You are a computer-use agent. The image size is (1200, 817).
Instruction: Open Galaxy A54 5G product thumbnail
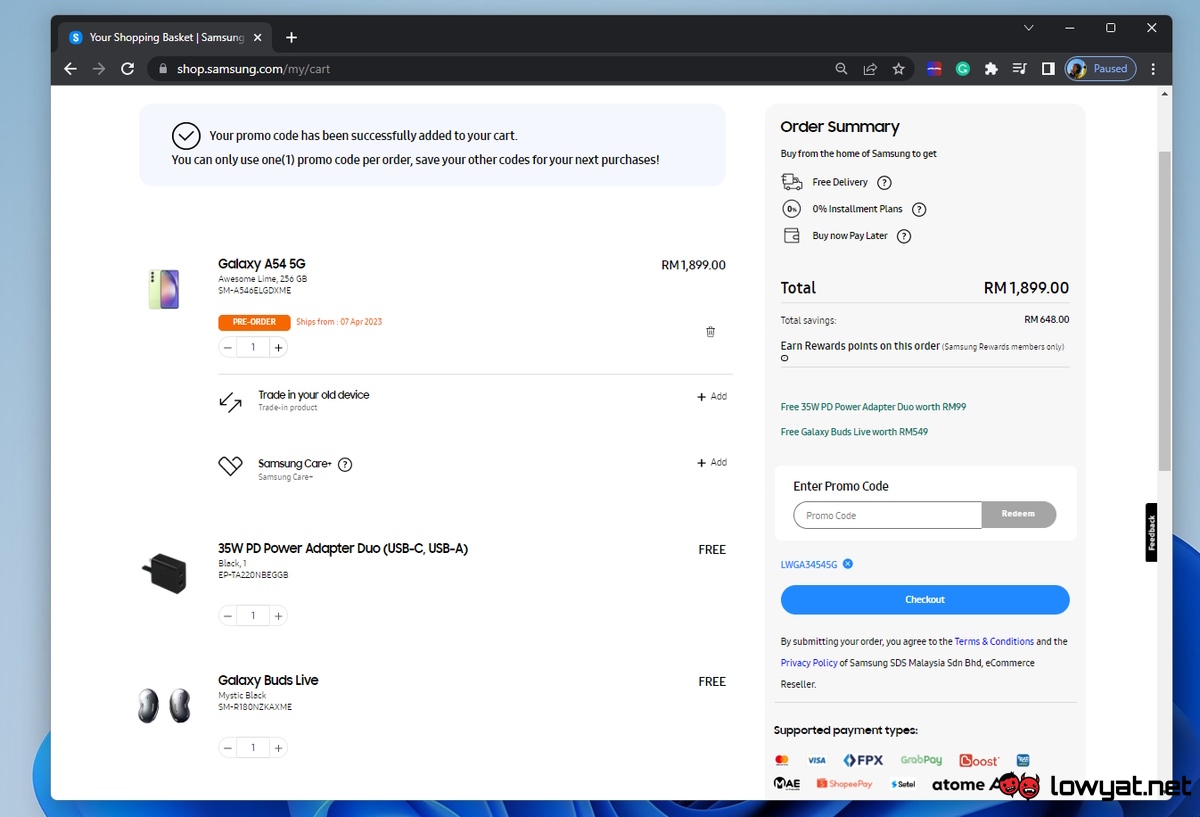tap(163, 289)
